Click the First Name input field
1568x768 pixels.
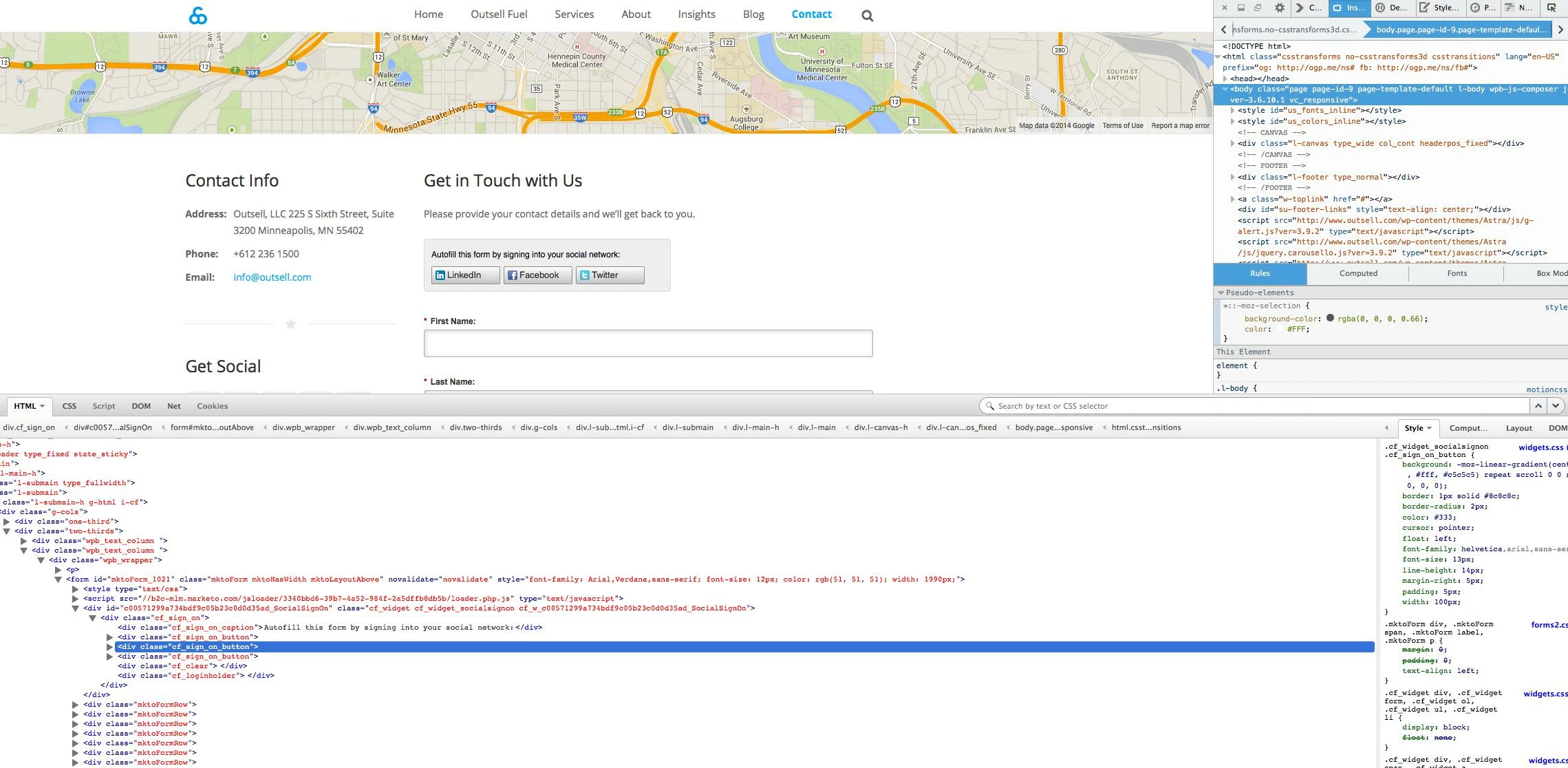(x=647, y=343)
